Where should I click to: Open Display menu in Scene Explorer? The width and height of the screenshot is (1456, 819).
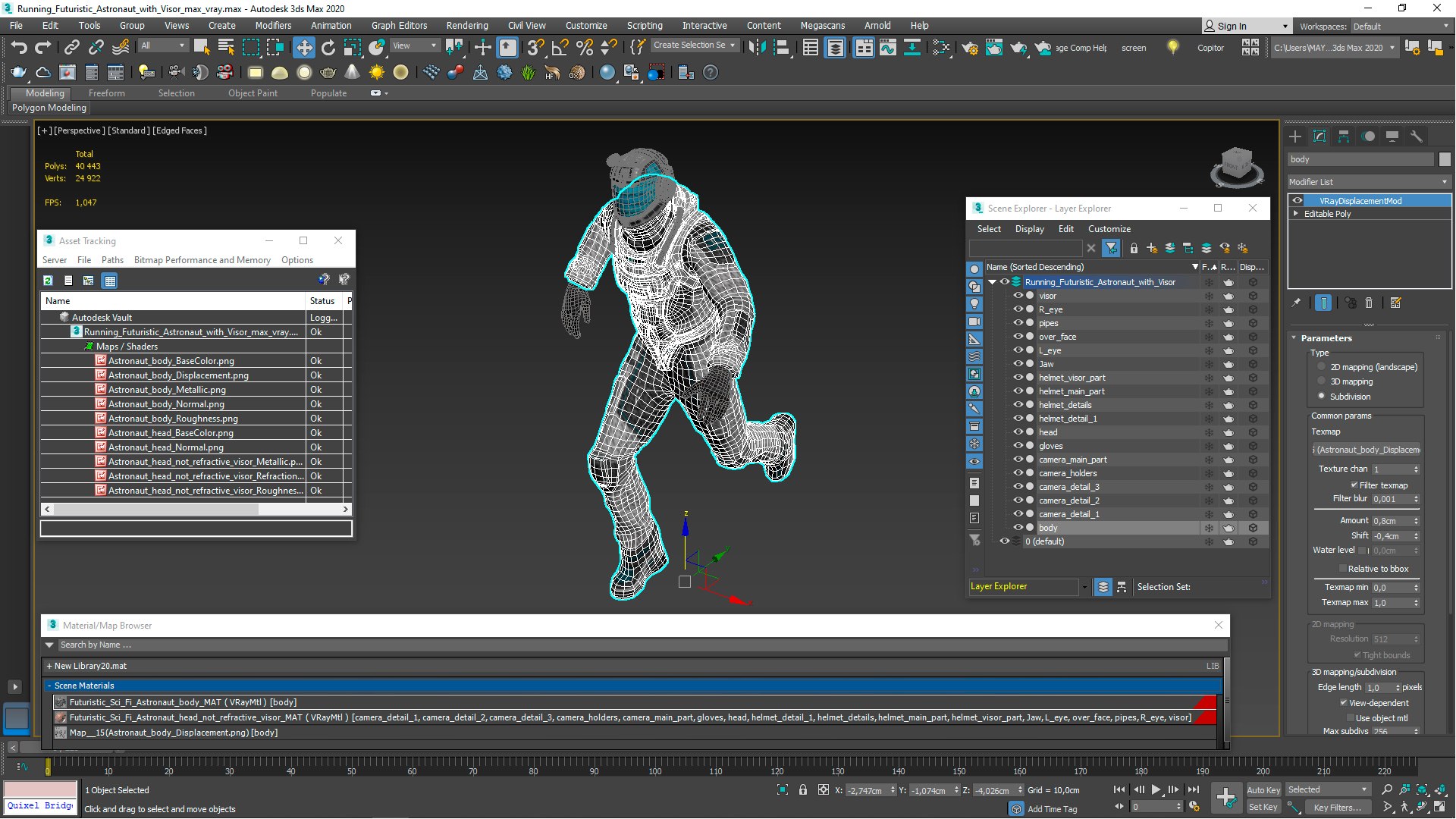[x=1029, y=229]
